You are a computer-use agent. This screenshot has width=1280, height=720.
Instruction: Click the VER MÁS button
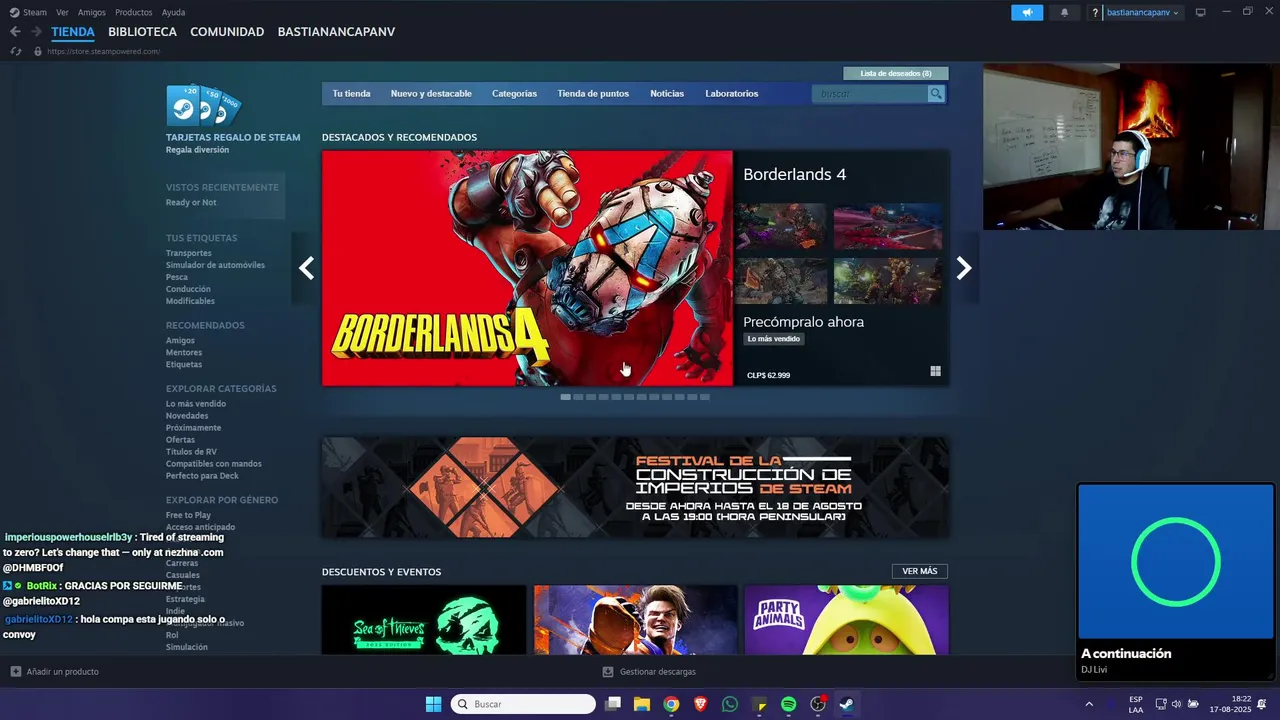[x=920, y=571]
